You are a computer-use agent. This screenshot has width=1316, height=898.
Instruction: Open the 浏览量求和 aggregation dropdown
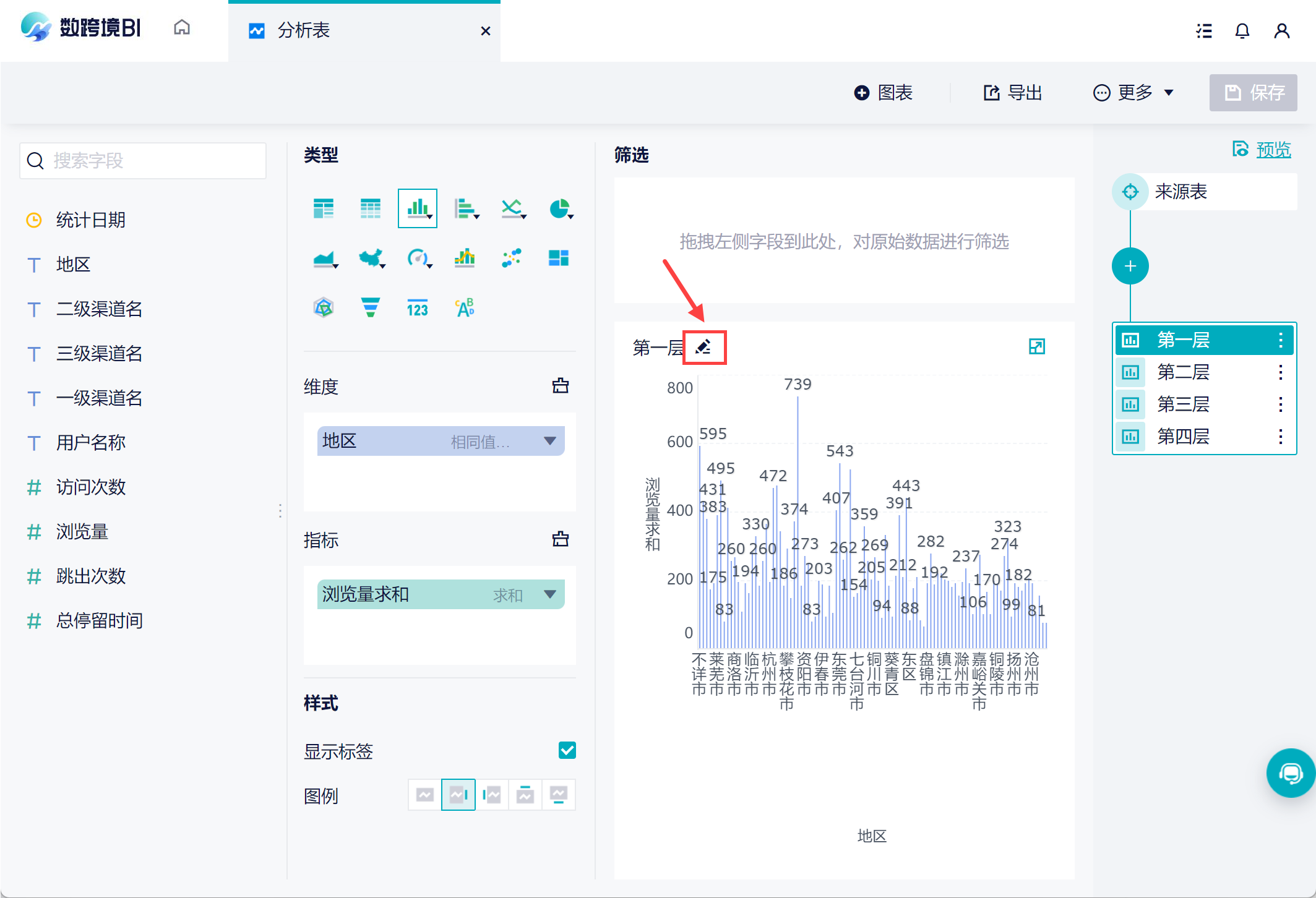549,594
